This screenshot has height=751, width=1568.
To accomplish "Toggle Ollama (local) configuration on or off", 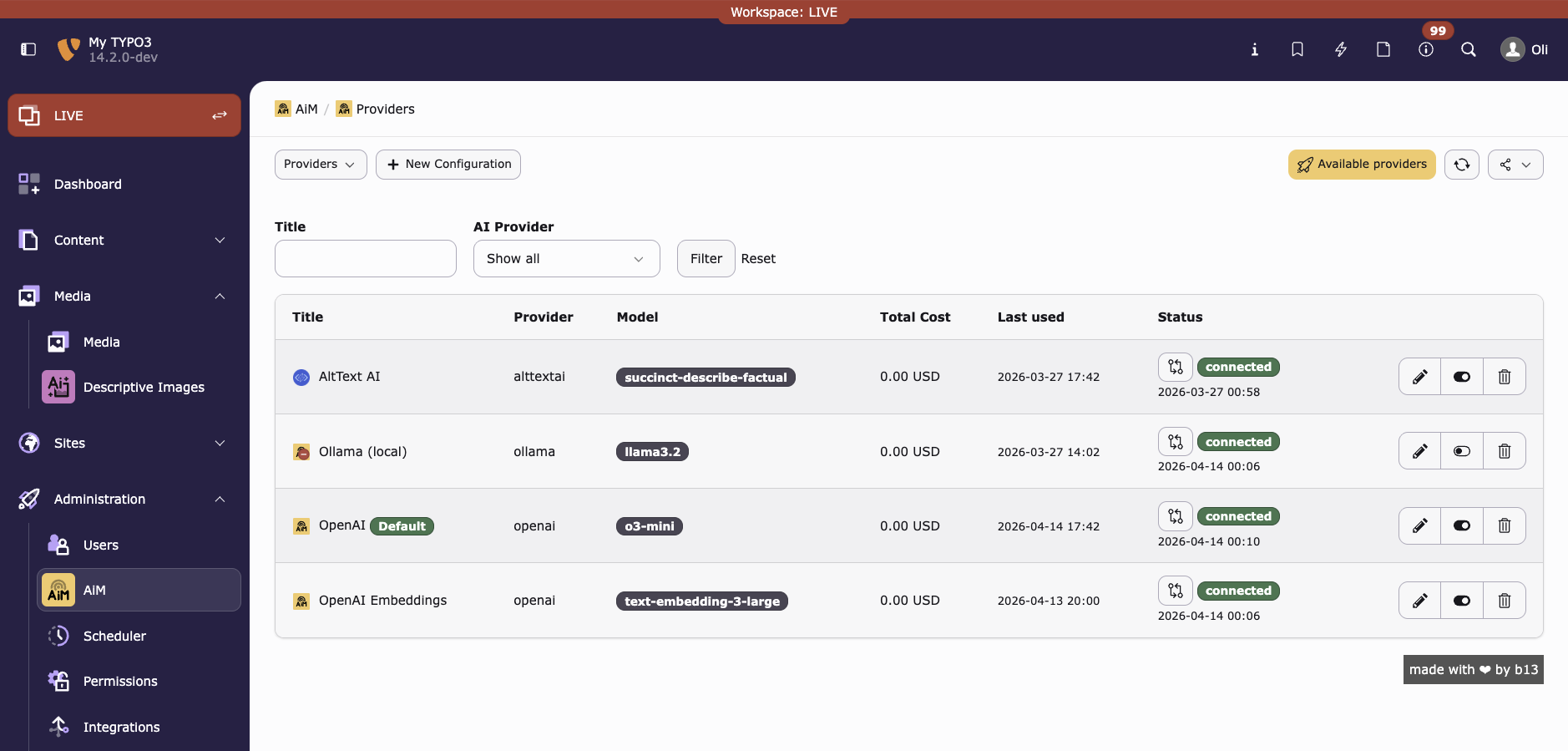I will click(x=1461, y=451).
